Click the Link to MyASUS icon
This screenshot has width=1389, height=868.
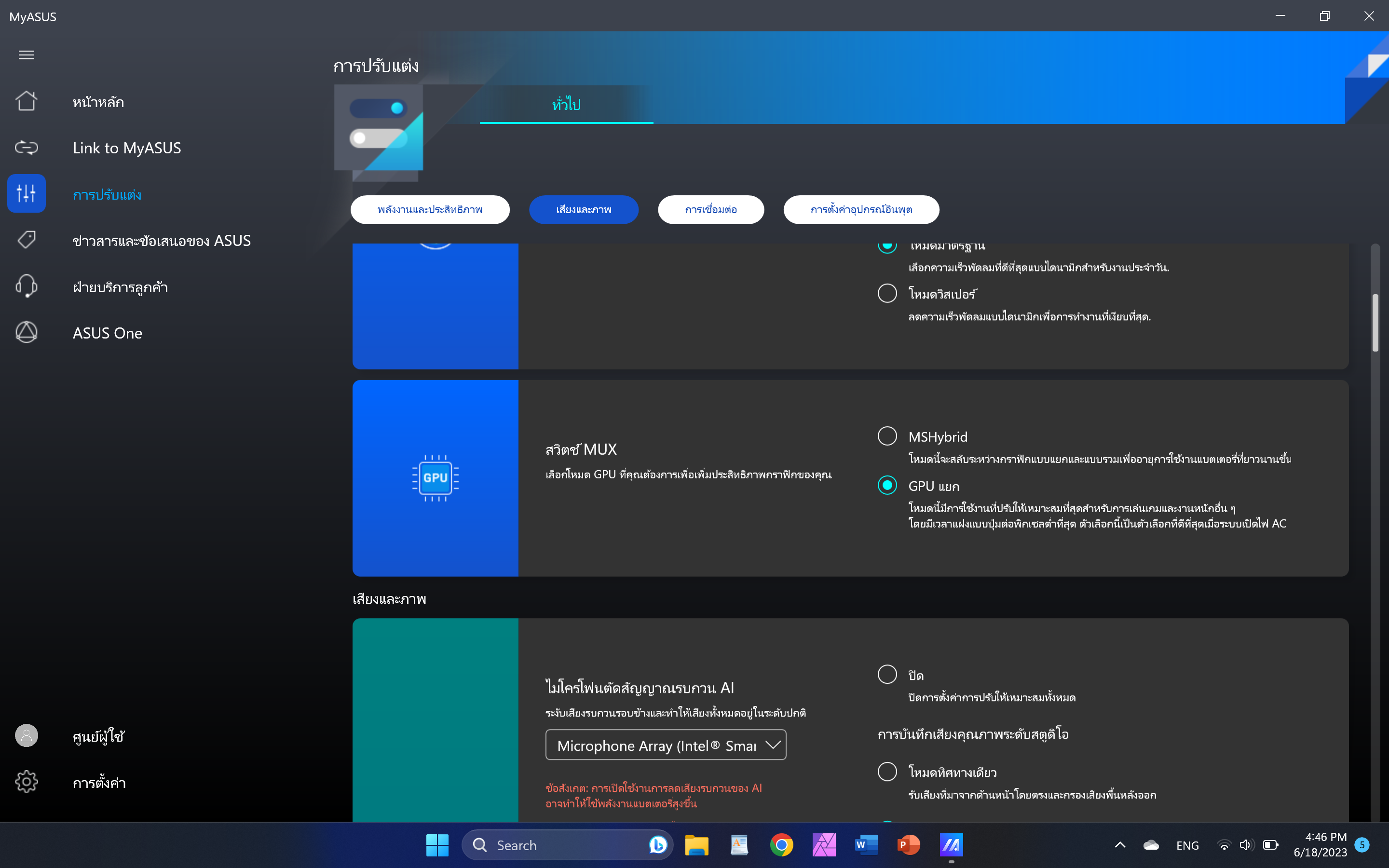point(27,148)
